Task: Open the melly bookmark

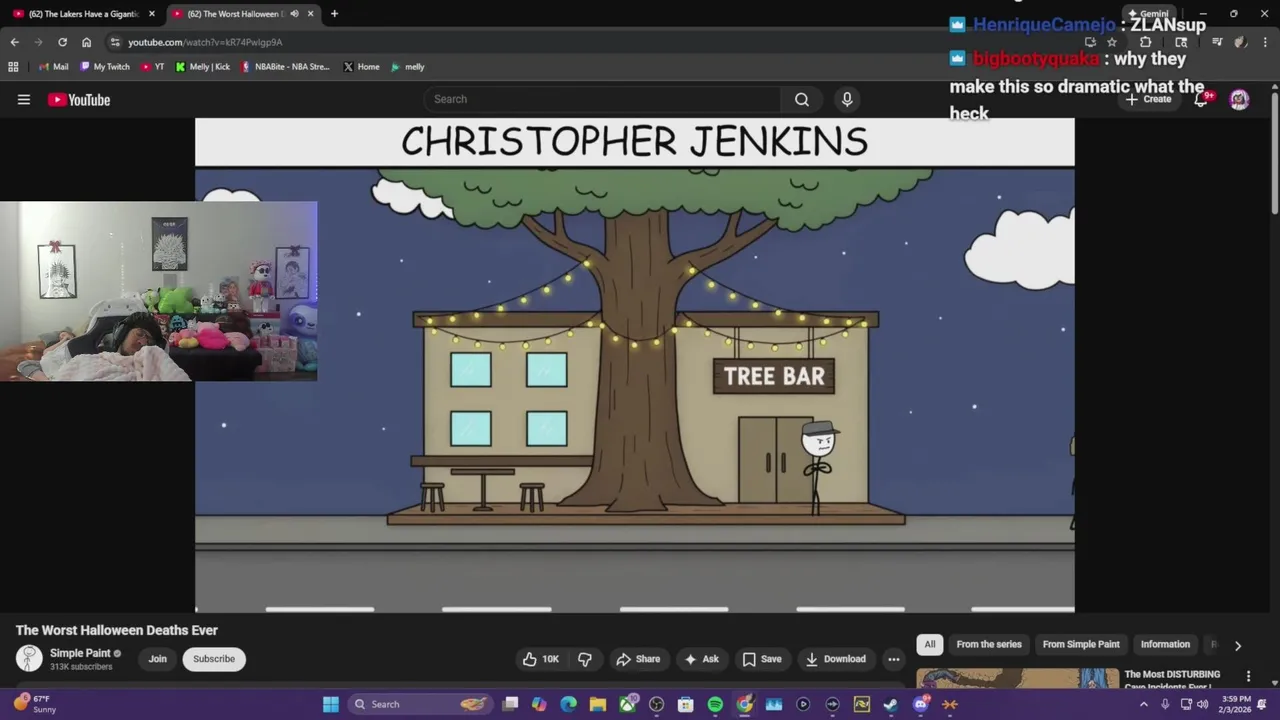Action: click(x=408, y=67)
